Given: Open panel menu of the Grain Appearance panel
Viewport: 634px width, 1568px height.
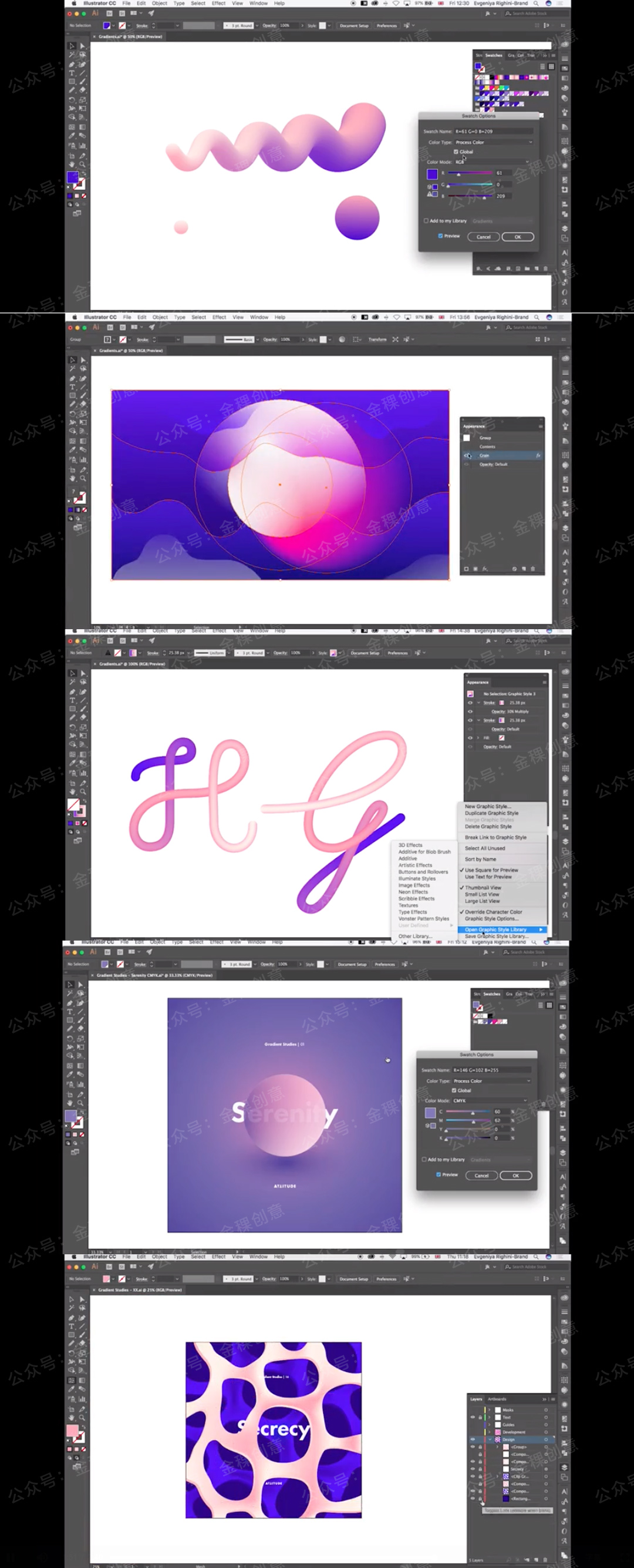Looking at the screenshot, I should tap(540, 426).
